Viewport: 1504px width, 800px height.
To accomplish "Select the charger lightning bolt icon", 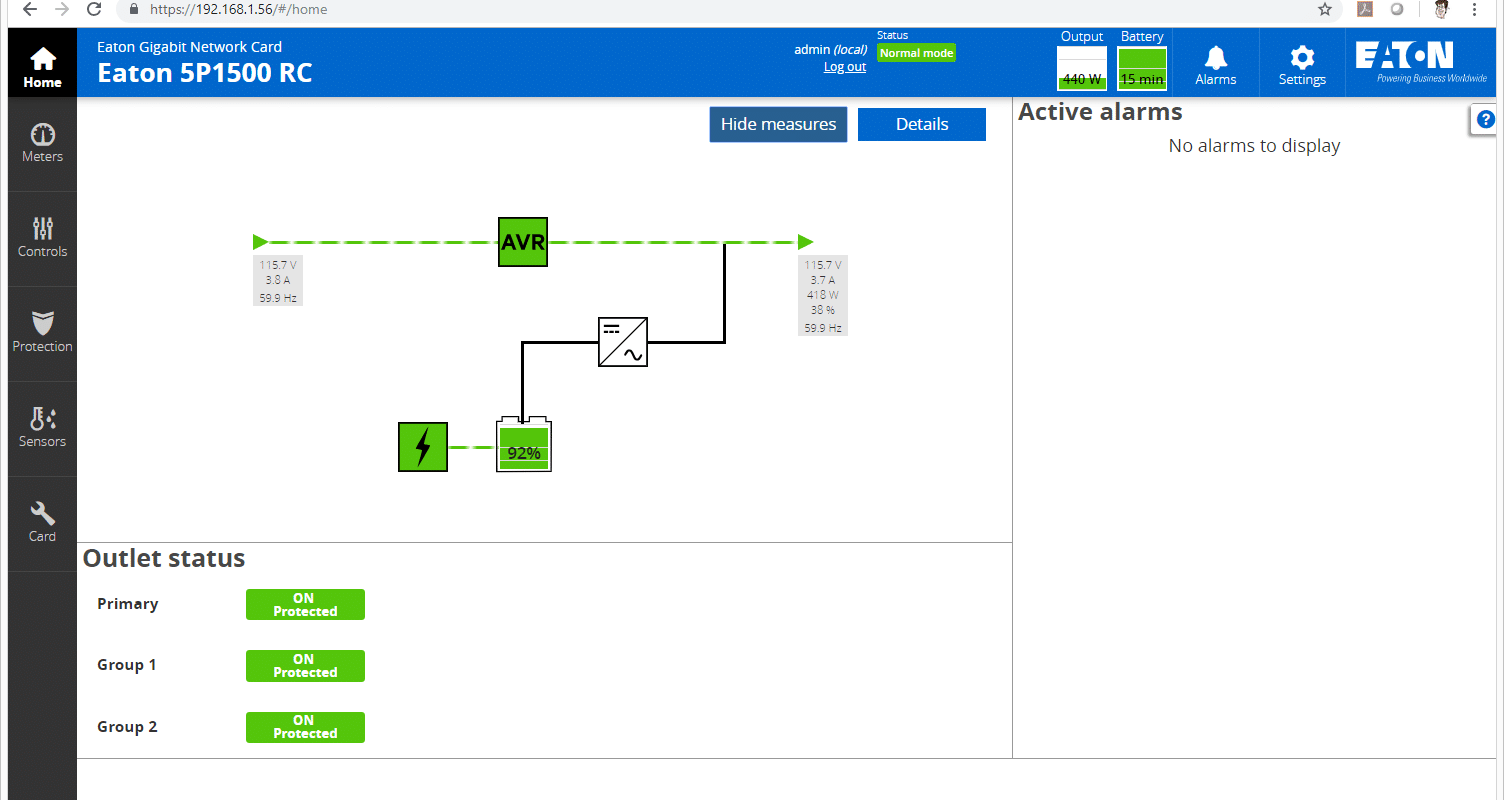I will [x=423, y=447].
